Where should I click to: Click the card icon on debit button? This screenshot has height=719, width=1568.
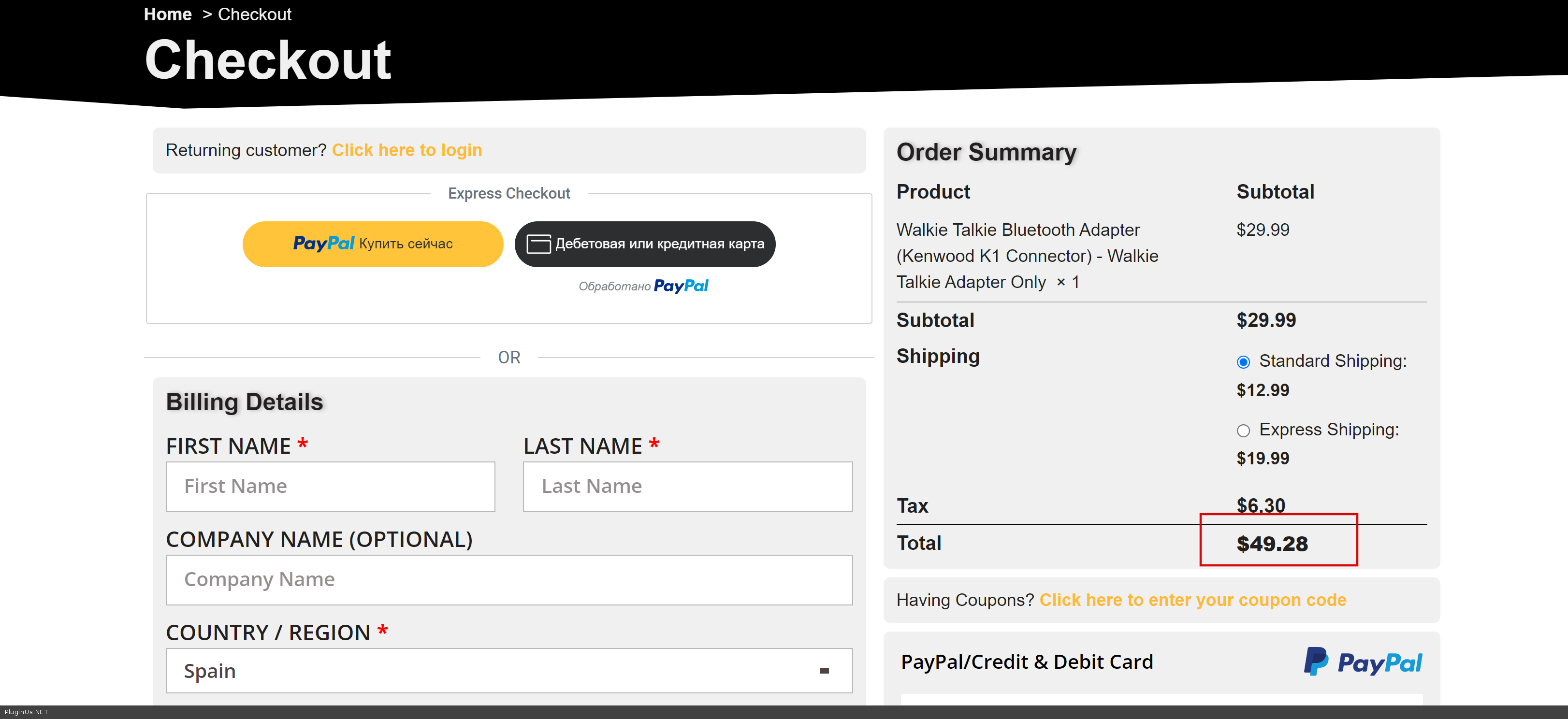[538, 244]
